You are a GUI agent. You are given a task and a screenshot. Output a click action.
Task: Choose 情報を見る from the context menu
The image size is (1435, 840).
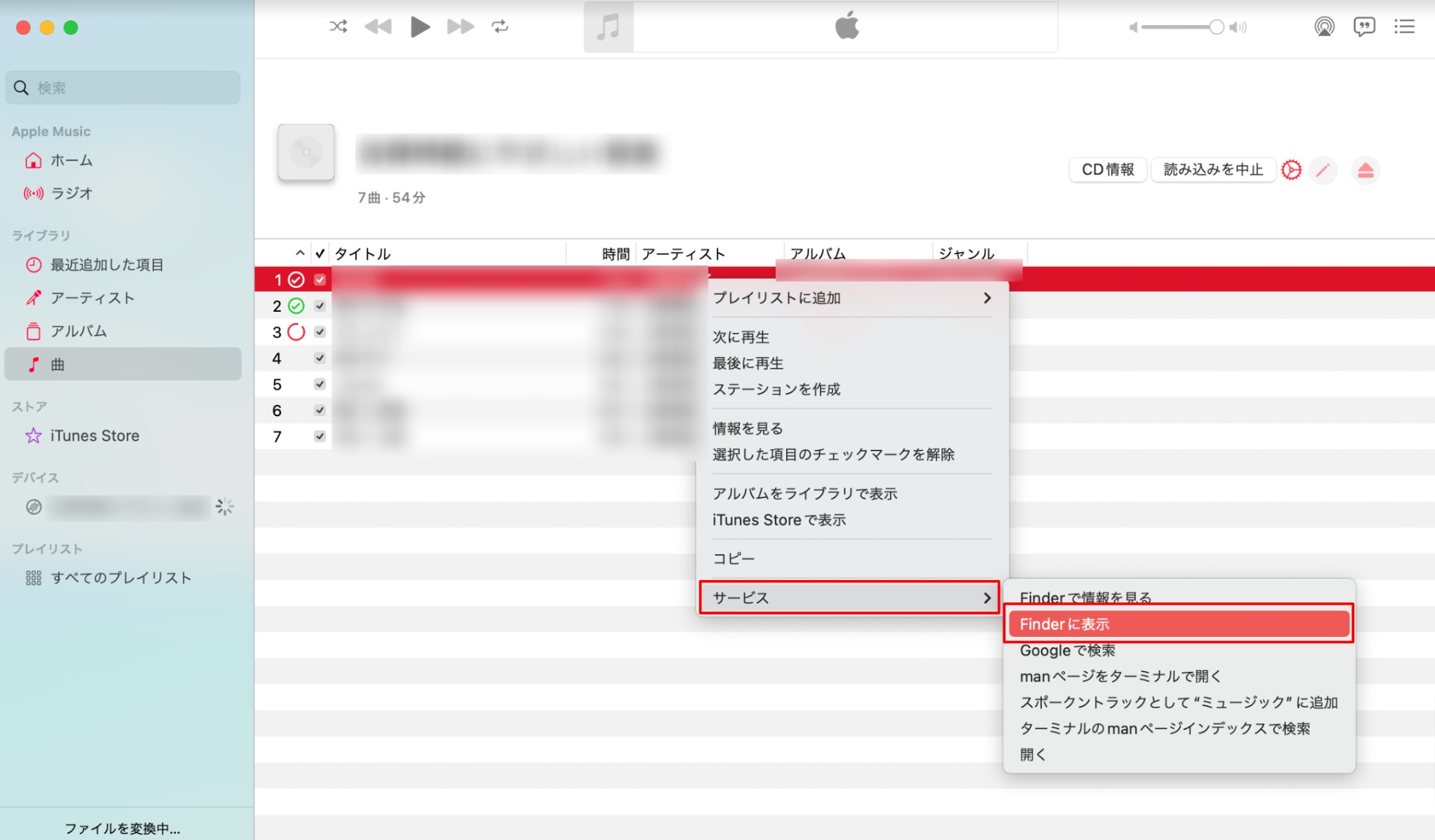click(748, 428)
